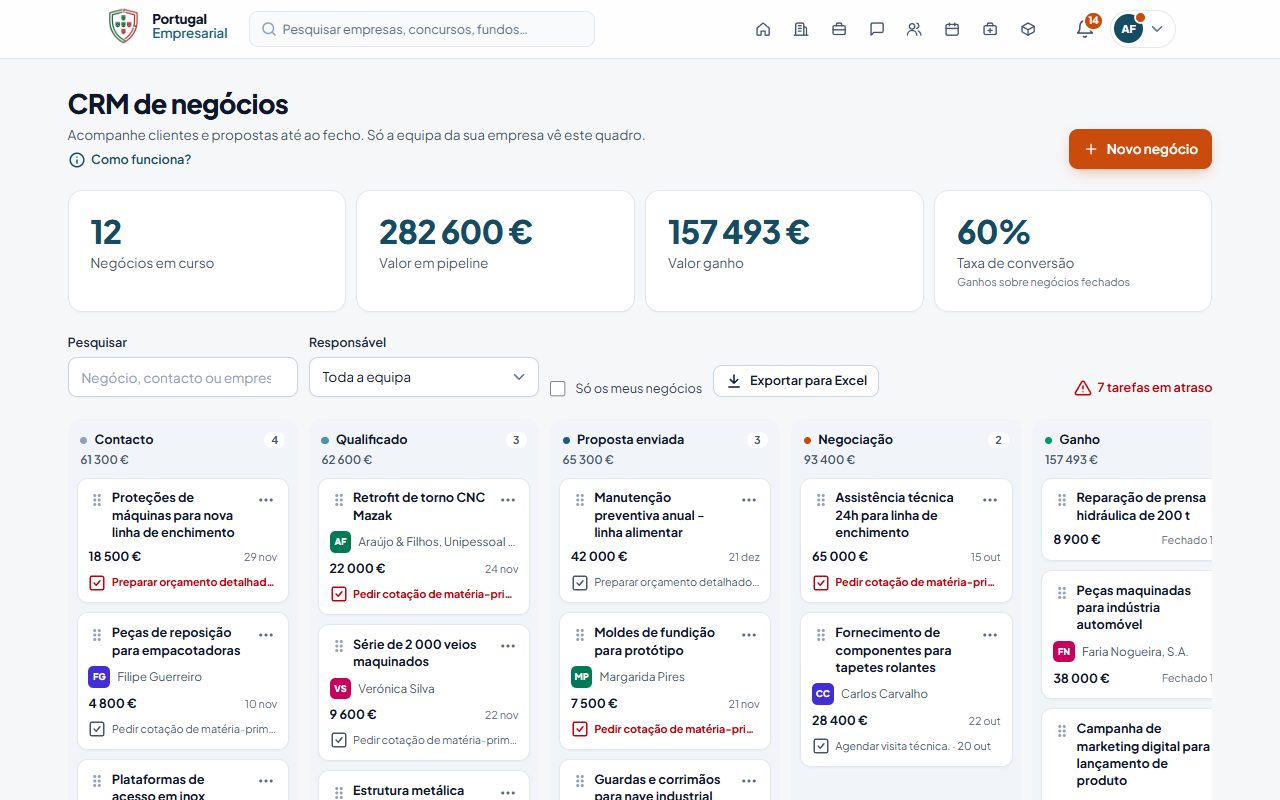Toggle task checkbox on Retrofit de torno CNC card
Image resolution: width=1280 pixels, height=800 pixels.
(338, 594)
